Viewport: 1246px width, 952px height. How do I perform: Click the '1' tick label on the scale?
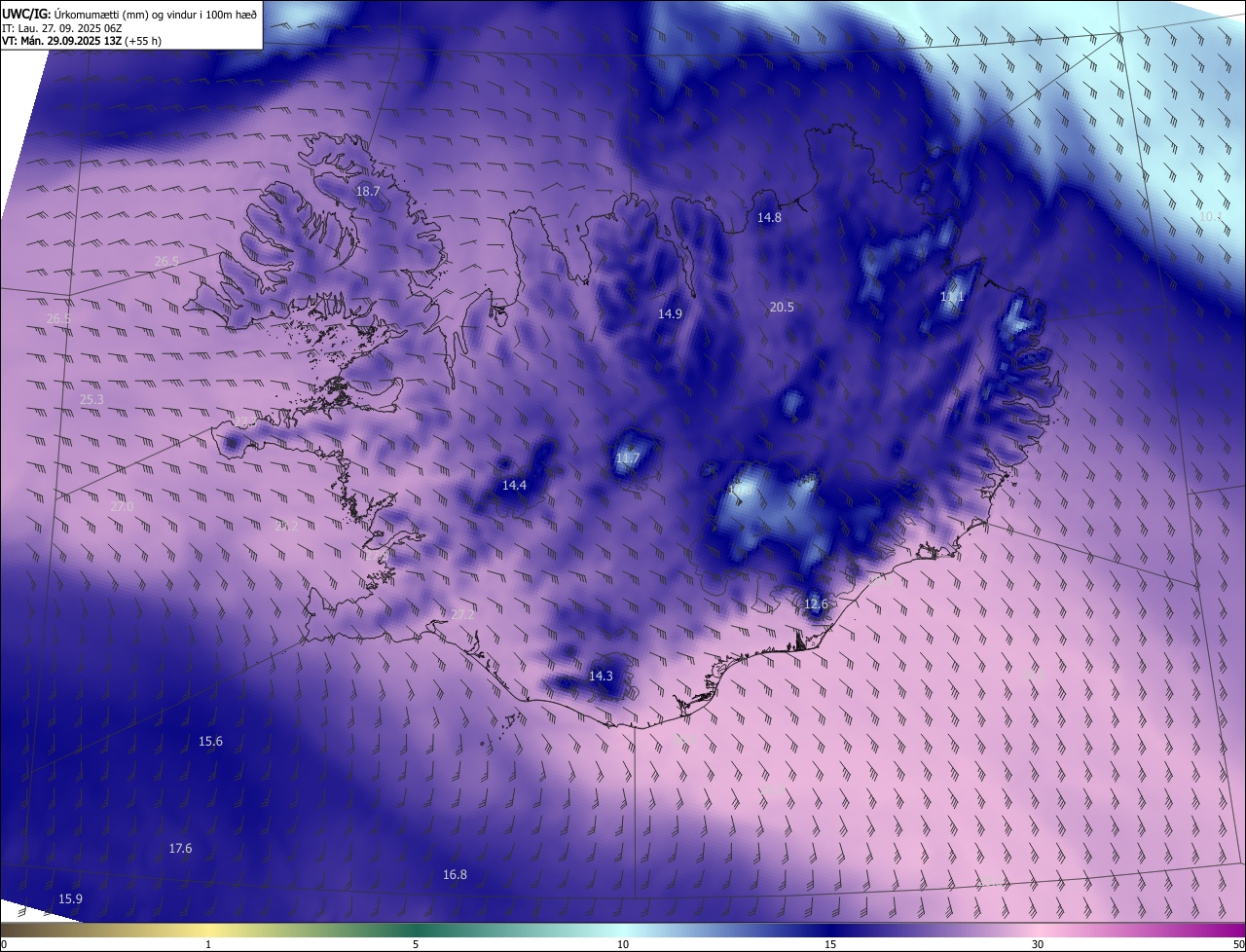[208, 944]
